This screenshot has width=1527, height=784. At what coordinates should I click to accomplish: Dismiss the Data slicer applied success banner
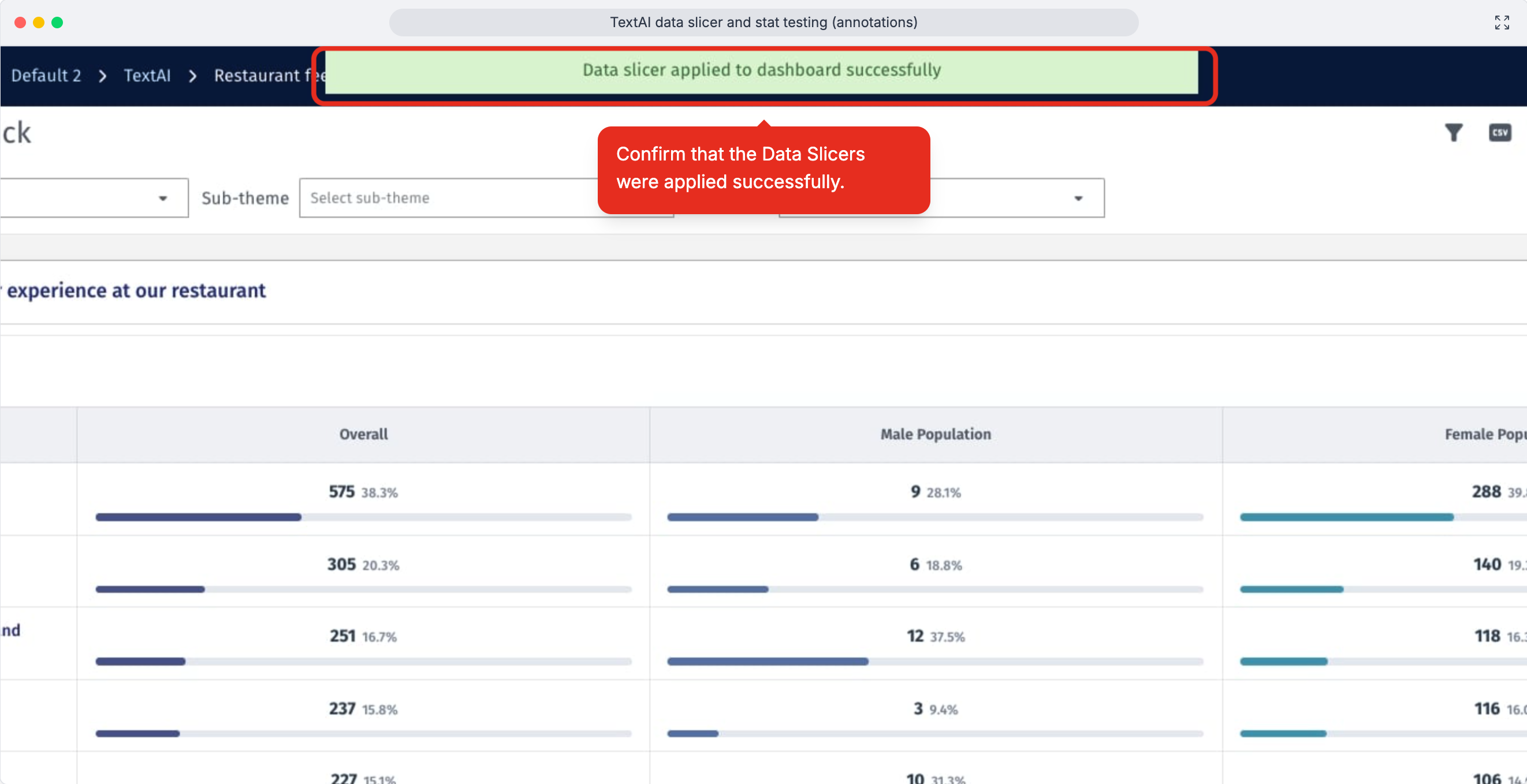761,71
